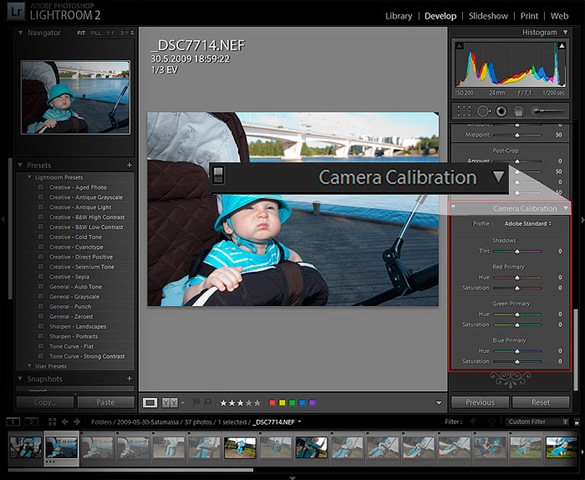Image resolution: width=585 pixels, height=480 pixels.
Task: Open Before/After view options arrow
Action: tap(182, 402)
